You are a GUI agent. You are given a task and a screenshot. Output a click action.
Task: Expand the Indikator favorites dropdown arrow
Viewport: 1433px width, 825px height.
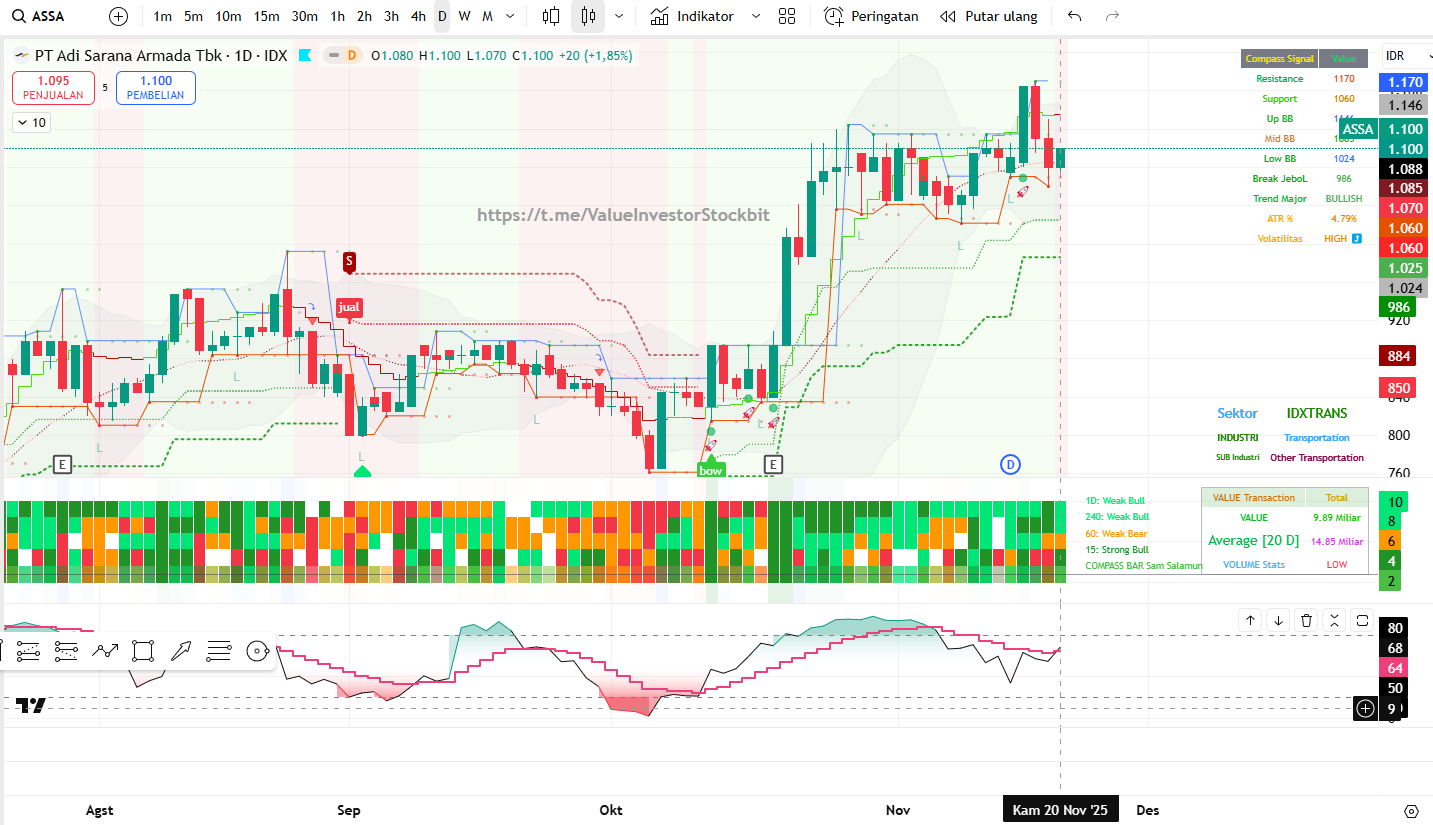755,16
